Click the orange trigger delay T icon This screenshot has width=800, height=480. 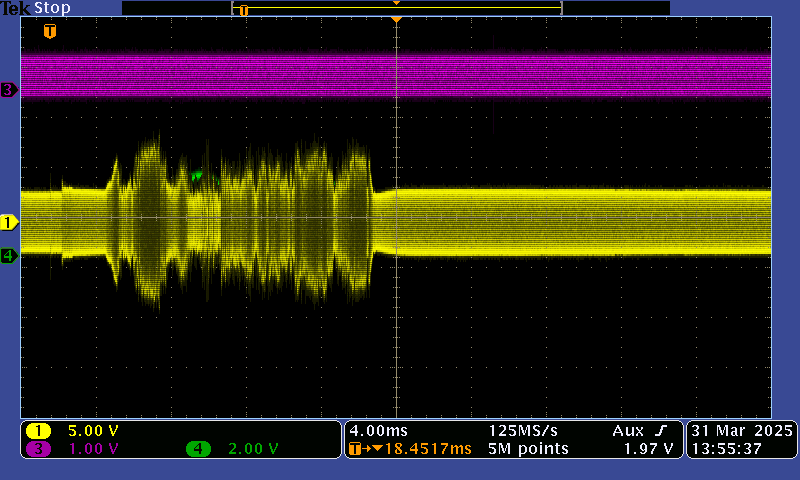tap(356, 450)
